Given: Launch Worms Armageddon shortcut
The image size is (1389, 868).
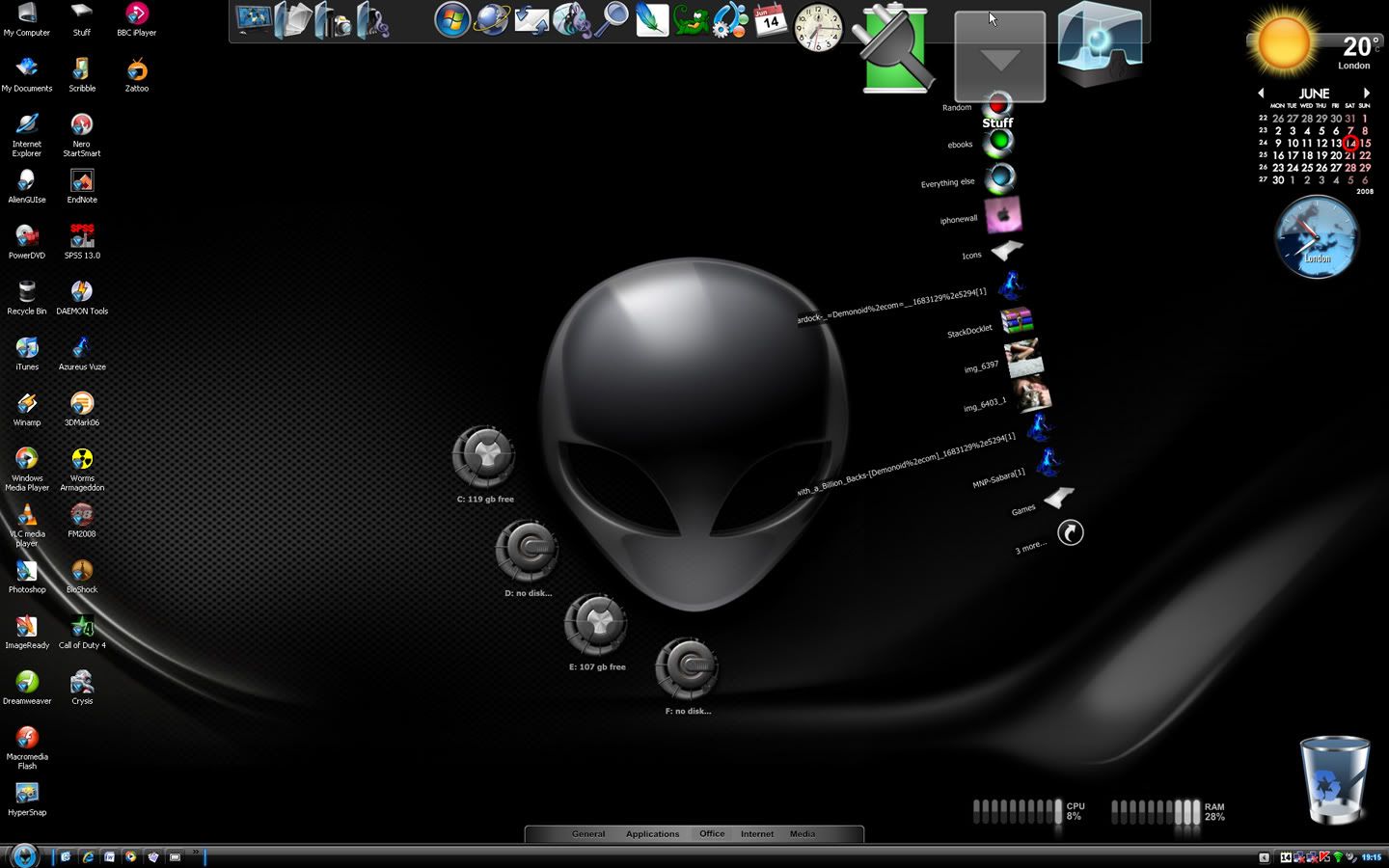Looking at the screenshot, I should [x=82, y=470].
